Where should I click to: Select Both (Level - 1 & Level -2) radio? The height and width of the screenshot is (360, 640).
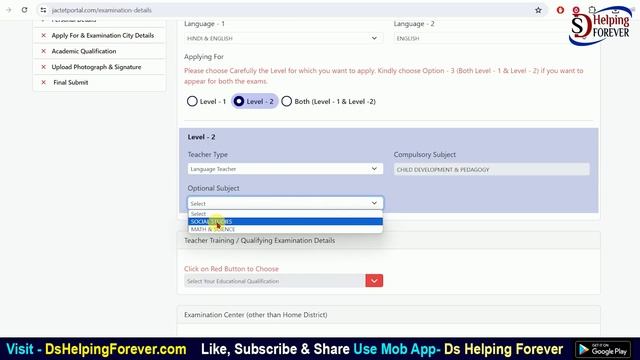tap(287, 101)
